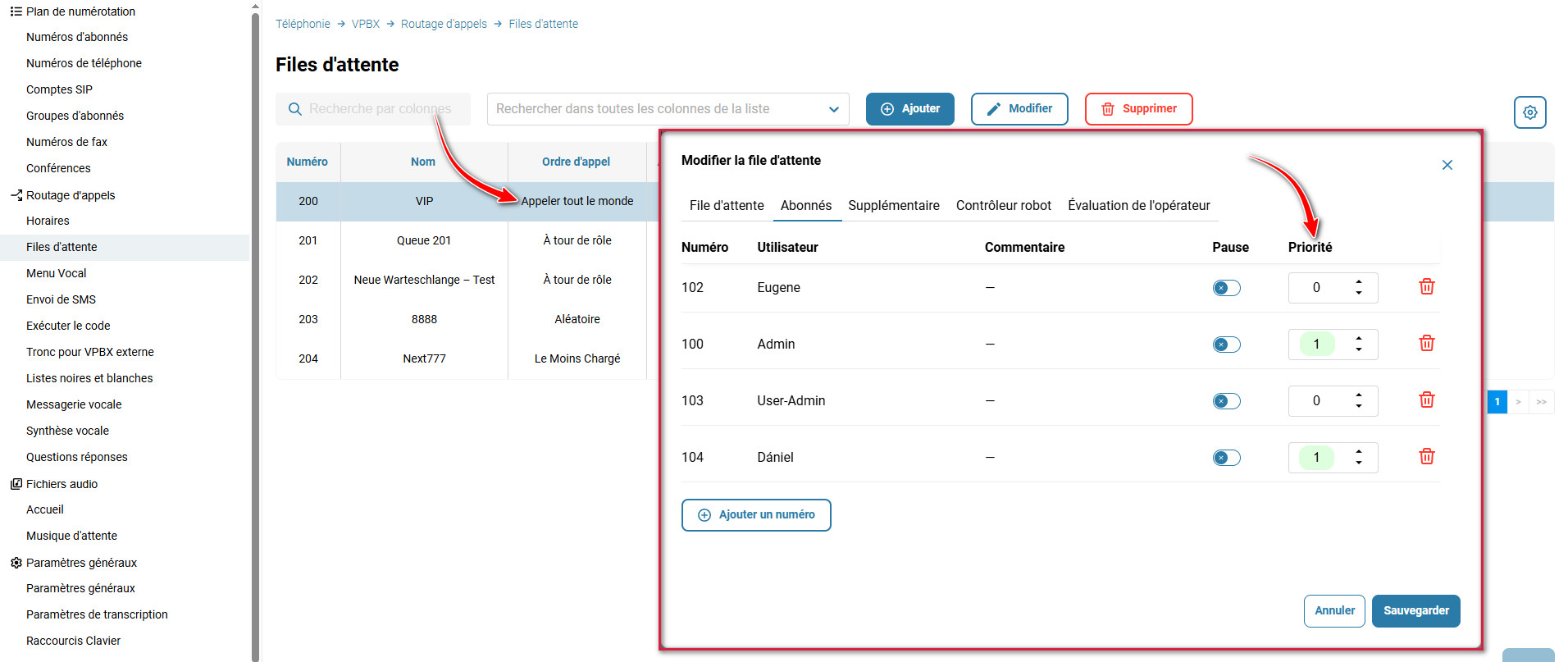
Task: Save changes with Sauvegarder
Action: pos(1416,611)
